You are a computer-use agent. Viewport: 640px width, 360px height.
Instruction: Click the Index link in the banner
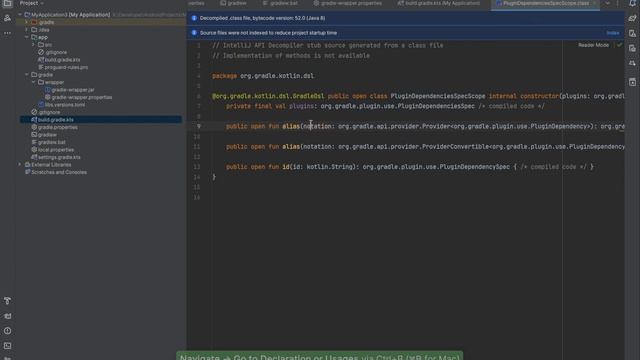click(613, 33)
